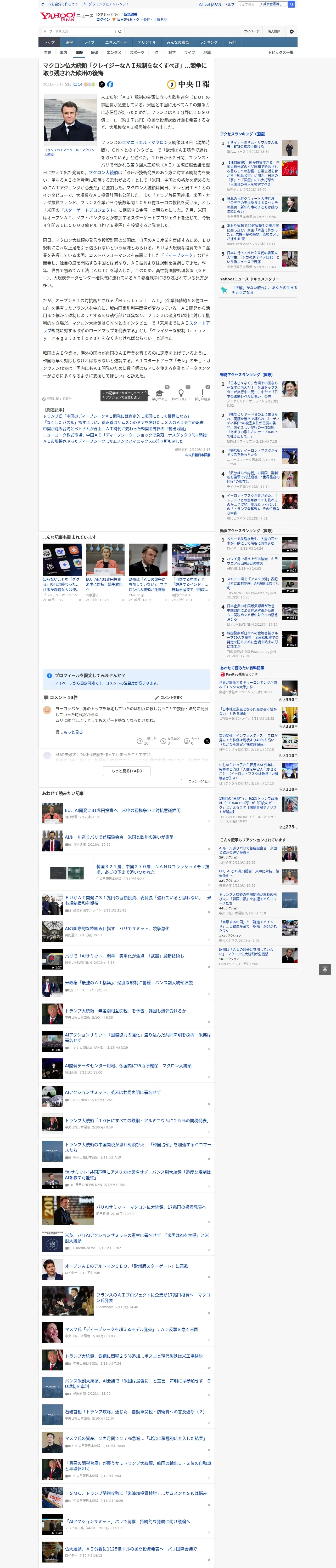Viewport: 336px width, 1568px height.
Task: Play the ハワイ島で噴き上がる溶岩 video thumbnail
Action: coord(290,564)
